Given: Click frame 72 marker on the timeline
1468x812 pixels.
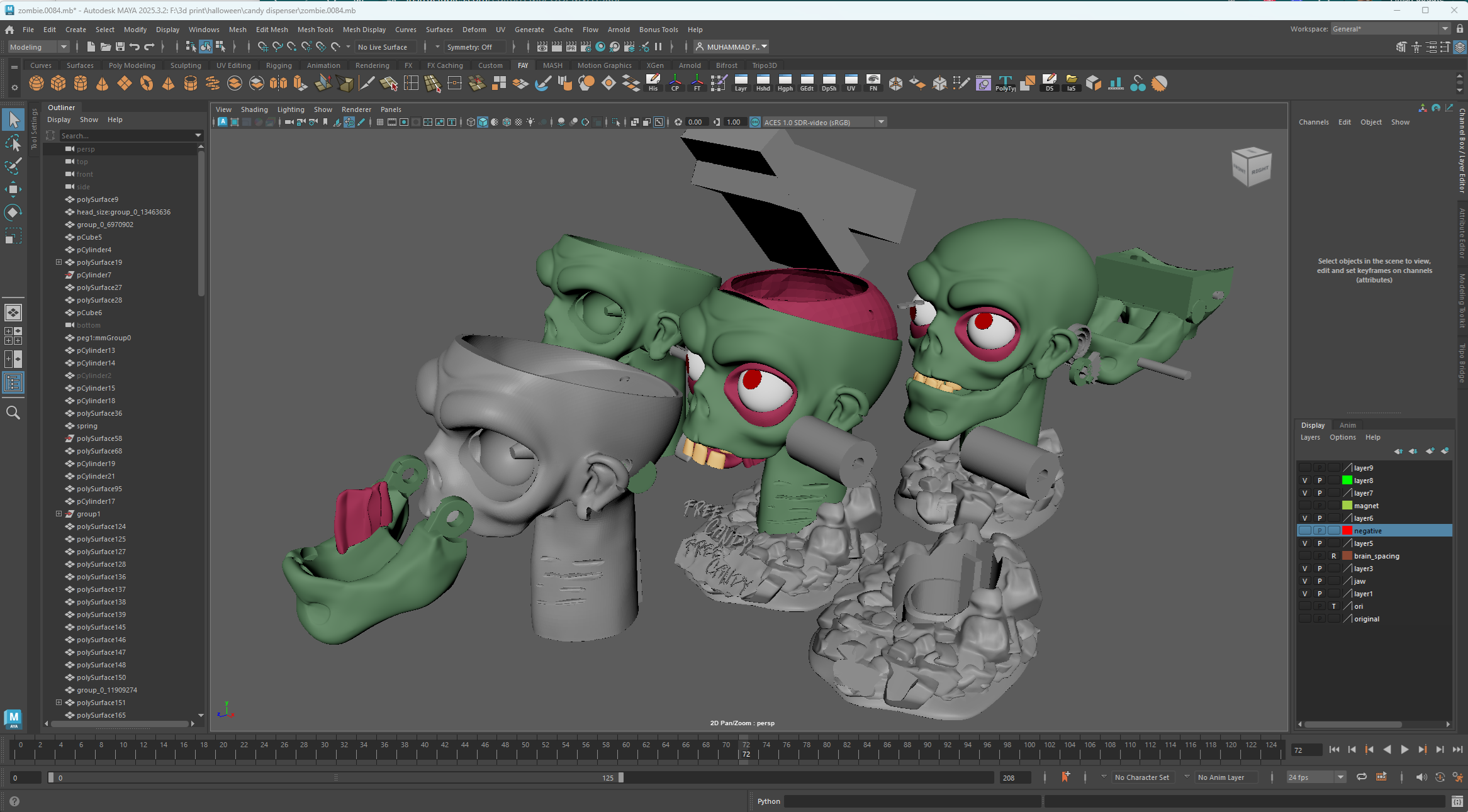Looking at the screenshot, I should coord(746,749).
